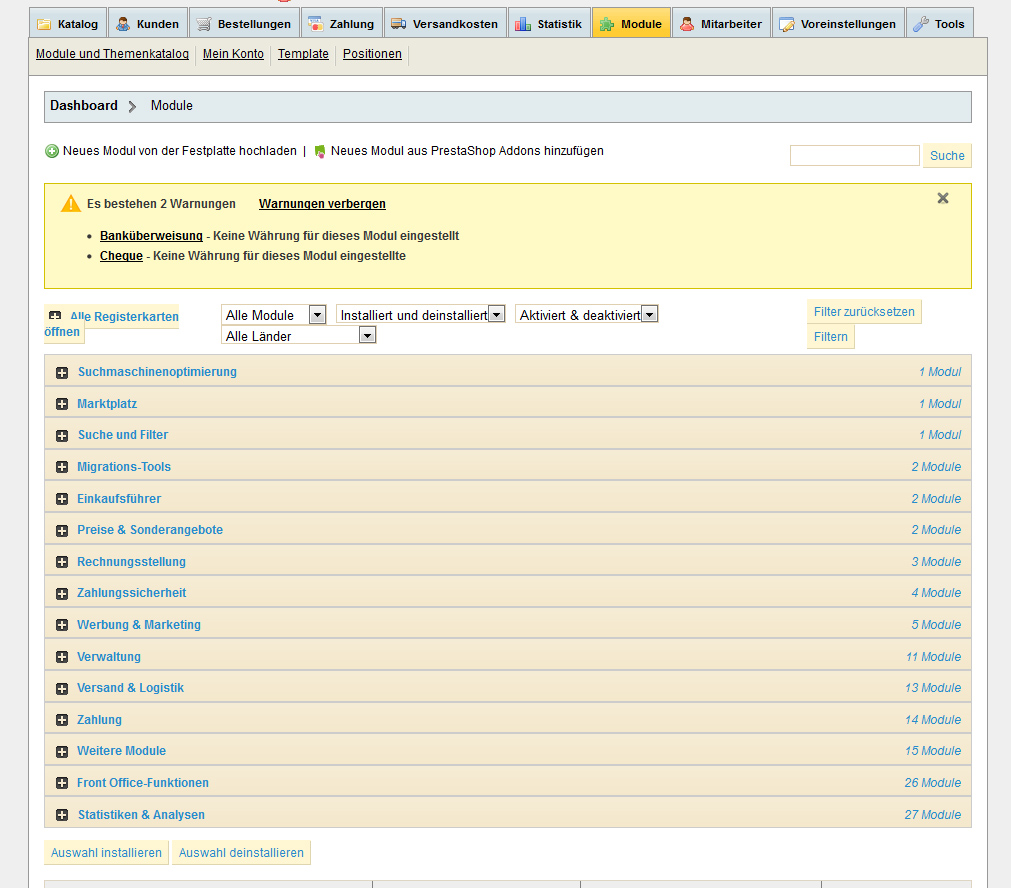Switch to the Katalog tab
1011x888 pixels.
[68, 23]
